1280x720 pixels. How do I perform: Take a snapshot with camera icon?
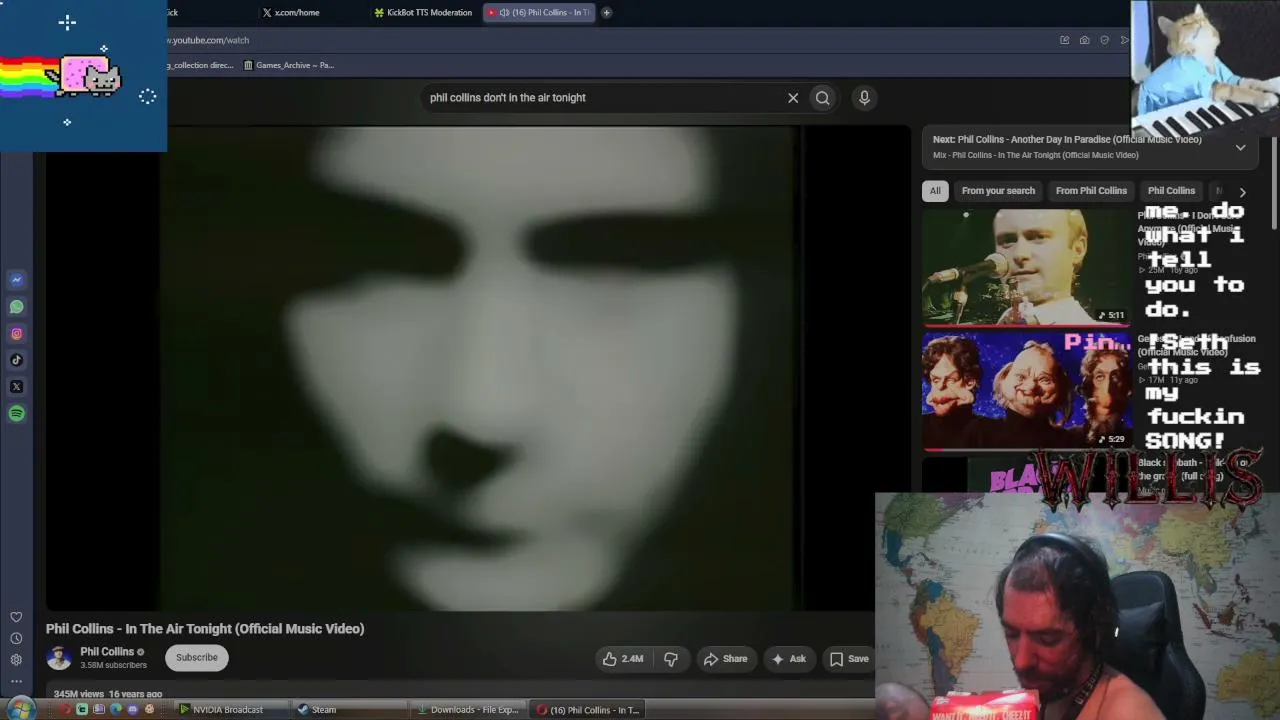coord(1084,40)
